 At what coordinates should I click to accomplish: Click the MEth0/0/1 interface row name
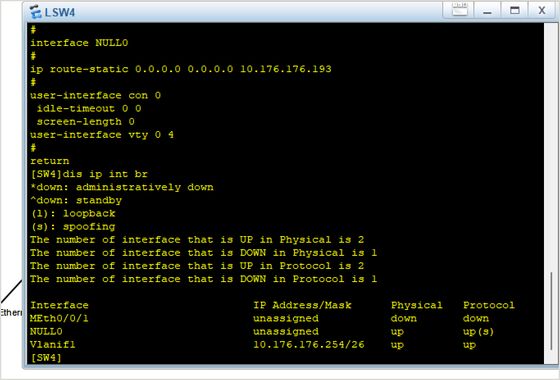click(59, 318)
